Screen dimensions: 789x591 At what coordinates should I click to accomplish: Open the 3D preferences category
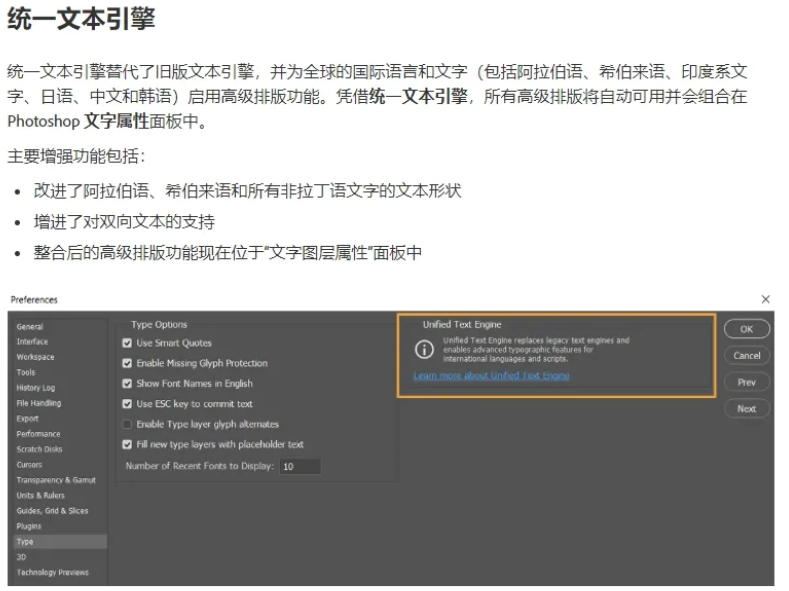21,557
